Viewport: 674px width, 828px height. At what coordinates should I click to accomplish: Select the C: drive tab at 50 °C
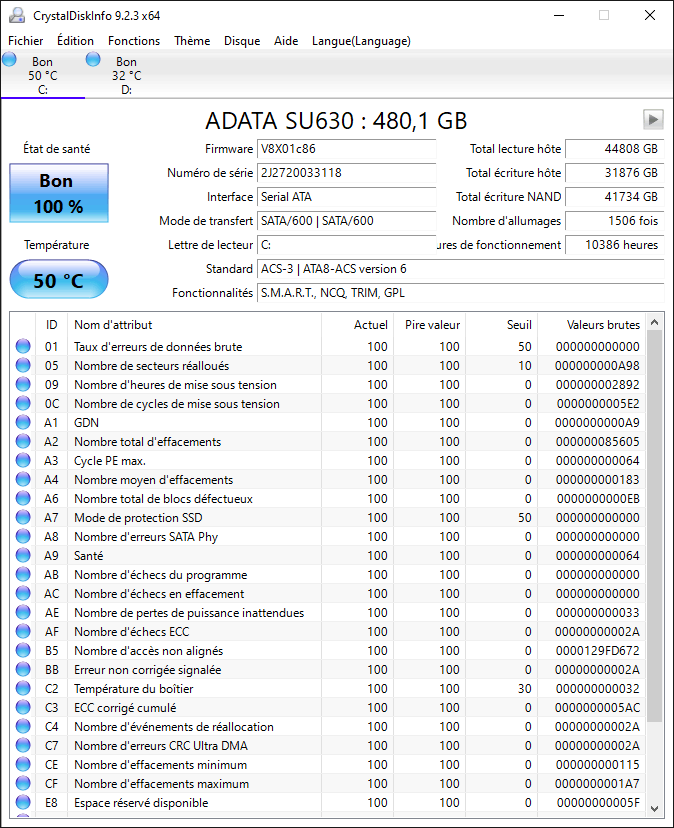click(42, 75)
